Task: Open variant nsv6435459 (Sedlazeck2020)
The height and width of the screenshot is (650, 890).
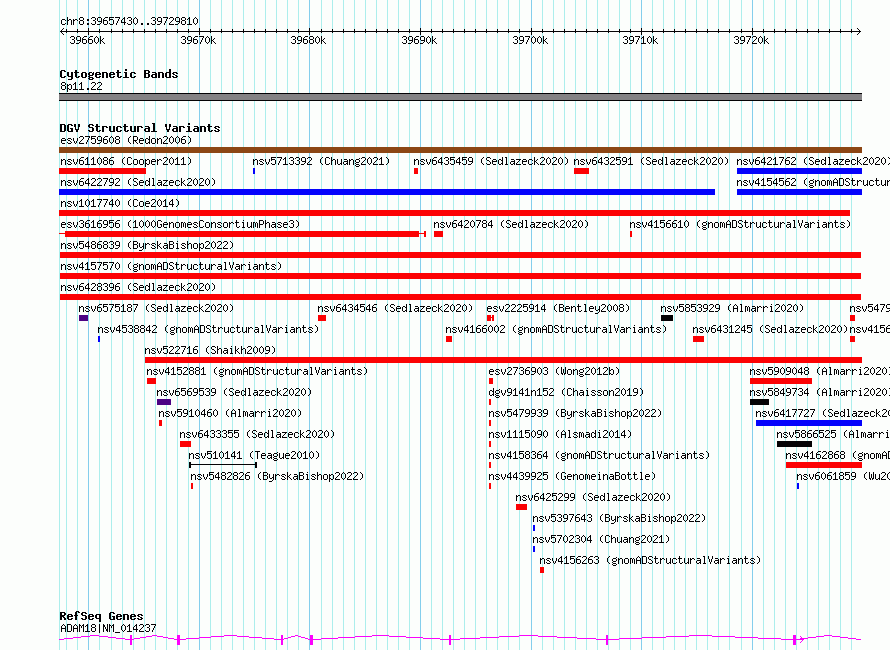Action: coord(491,161)
